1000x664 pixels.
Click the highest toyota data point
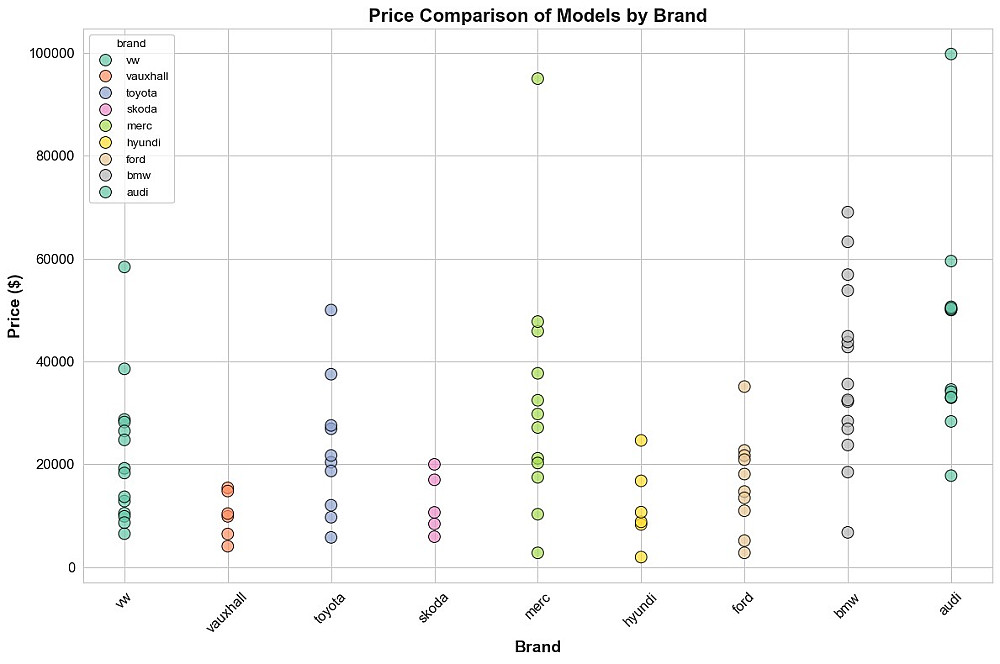click(331, 310)
